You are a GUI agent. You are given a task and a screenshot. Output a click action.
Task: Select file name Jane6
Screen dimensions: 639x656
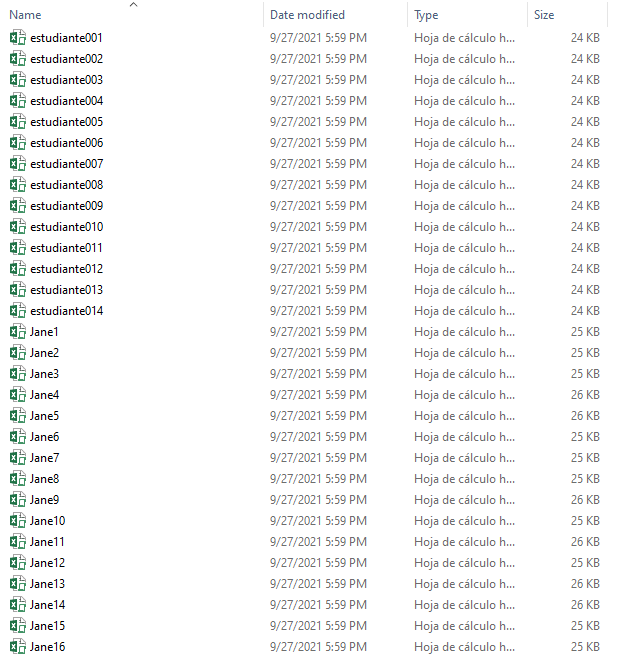pyautogui.click(x=44, y=437)
